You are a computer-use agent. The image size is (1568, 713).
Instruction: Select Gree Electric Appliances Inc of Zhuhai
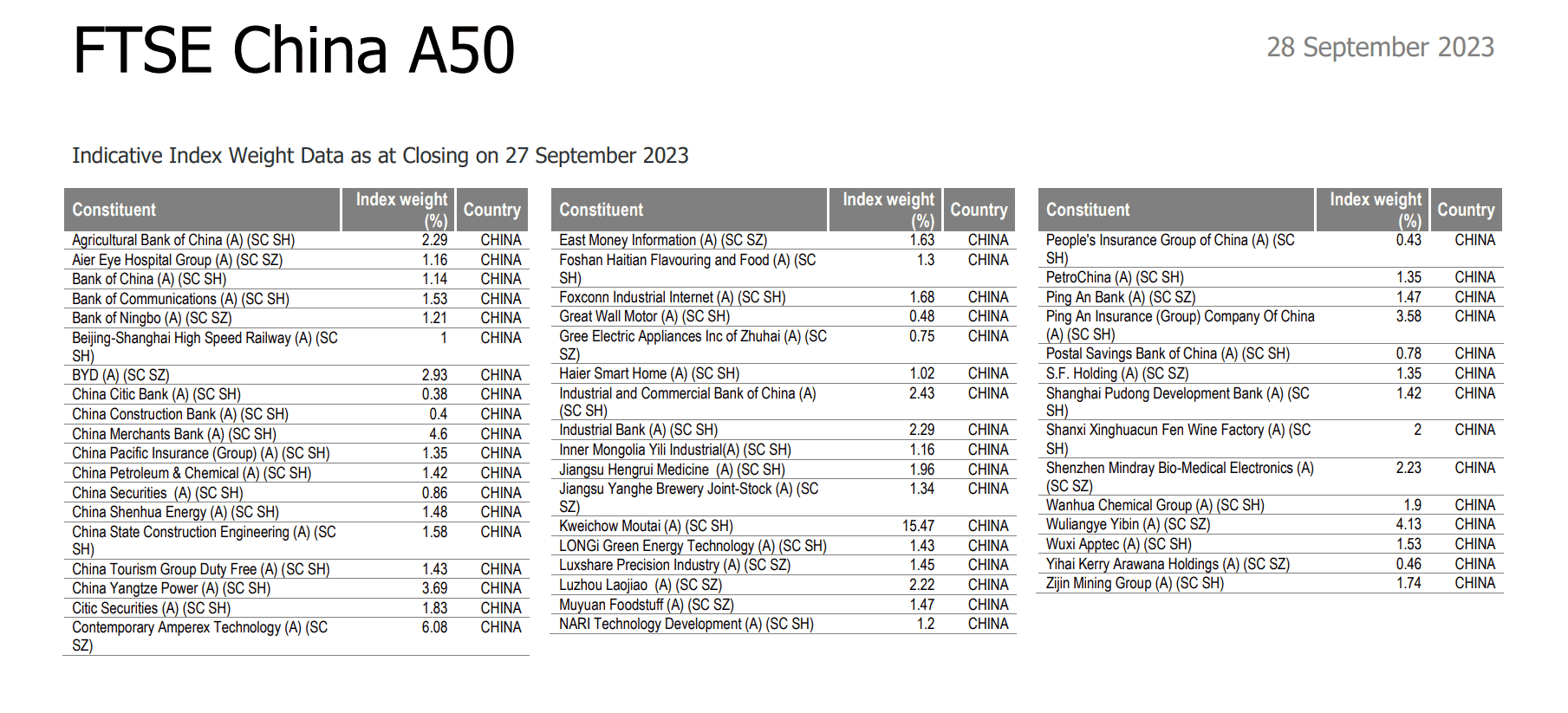tap(693, 345)
